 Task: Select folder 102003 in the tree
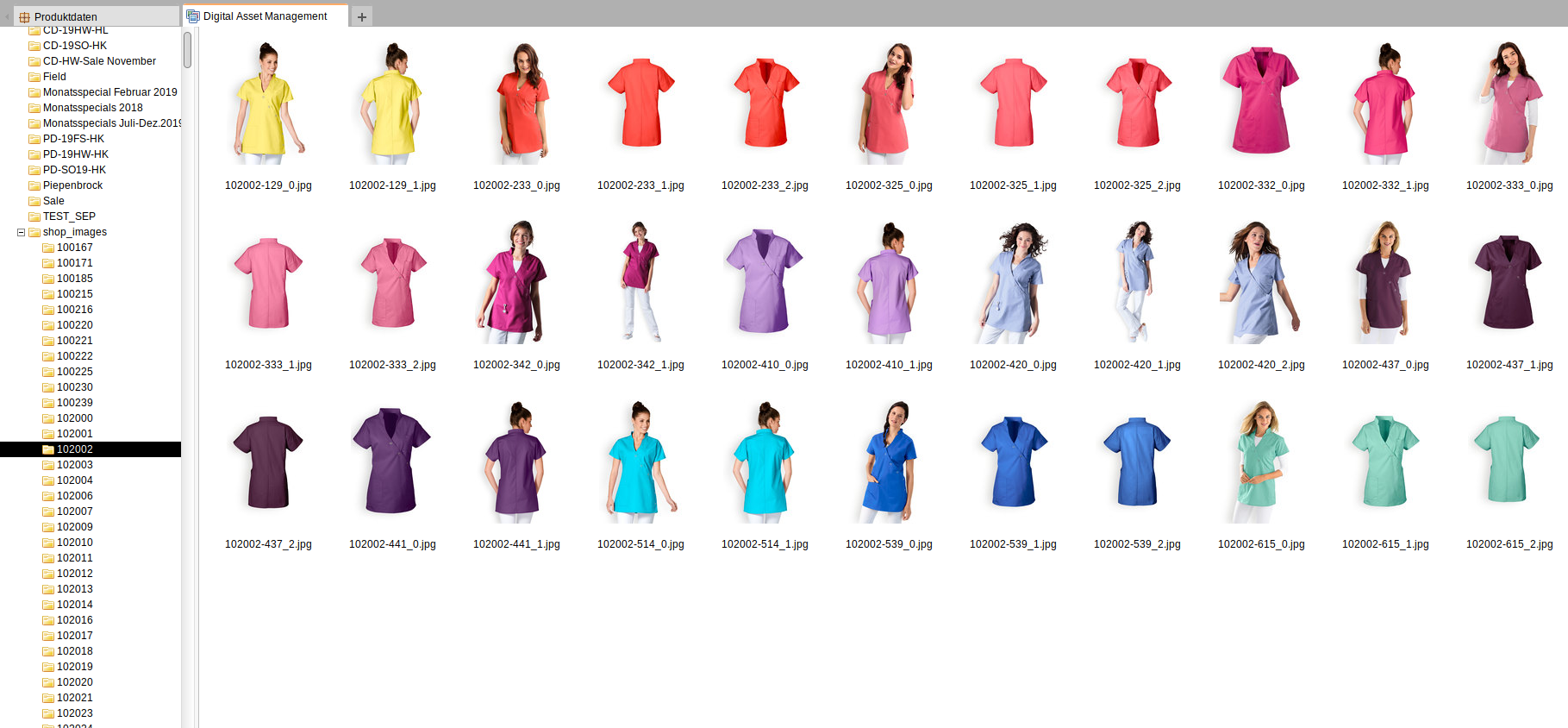[75, 465]
